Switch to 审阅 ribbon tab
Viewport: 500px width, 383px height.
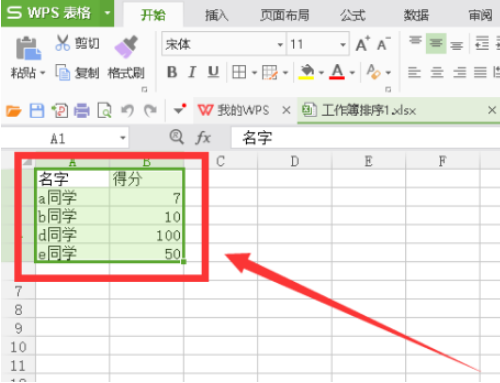(x=480, y=15)
